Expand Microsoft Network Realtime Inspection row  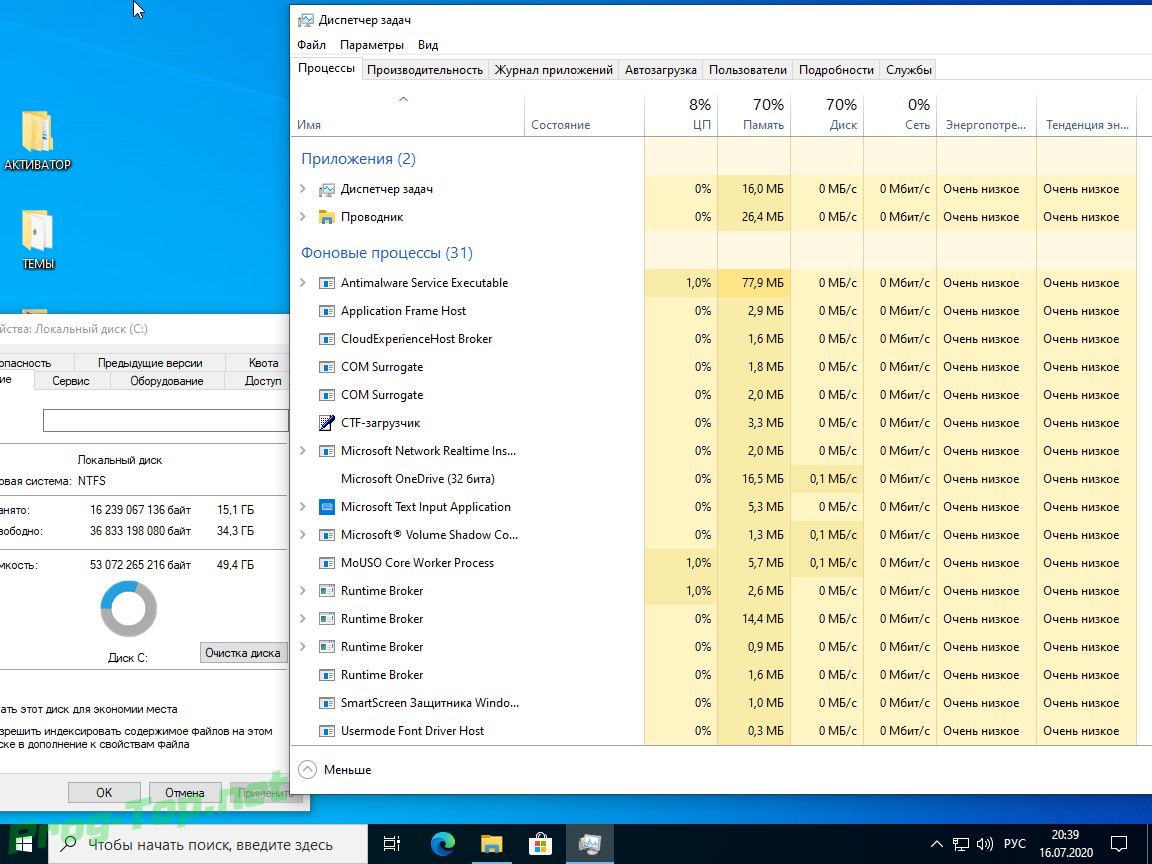pos(303,451)
